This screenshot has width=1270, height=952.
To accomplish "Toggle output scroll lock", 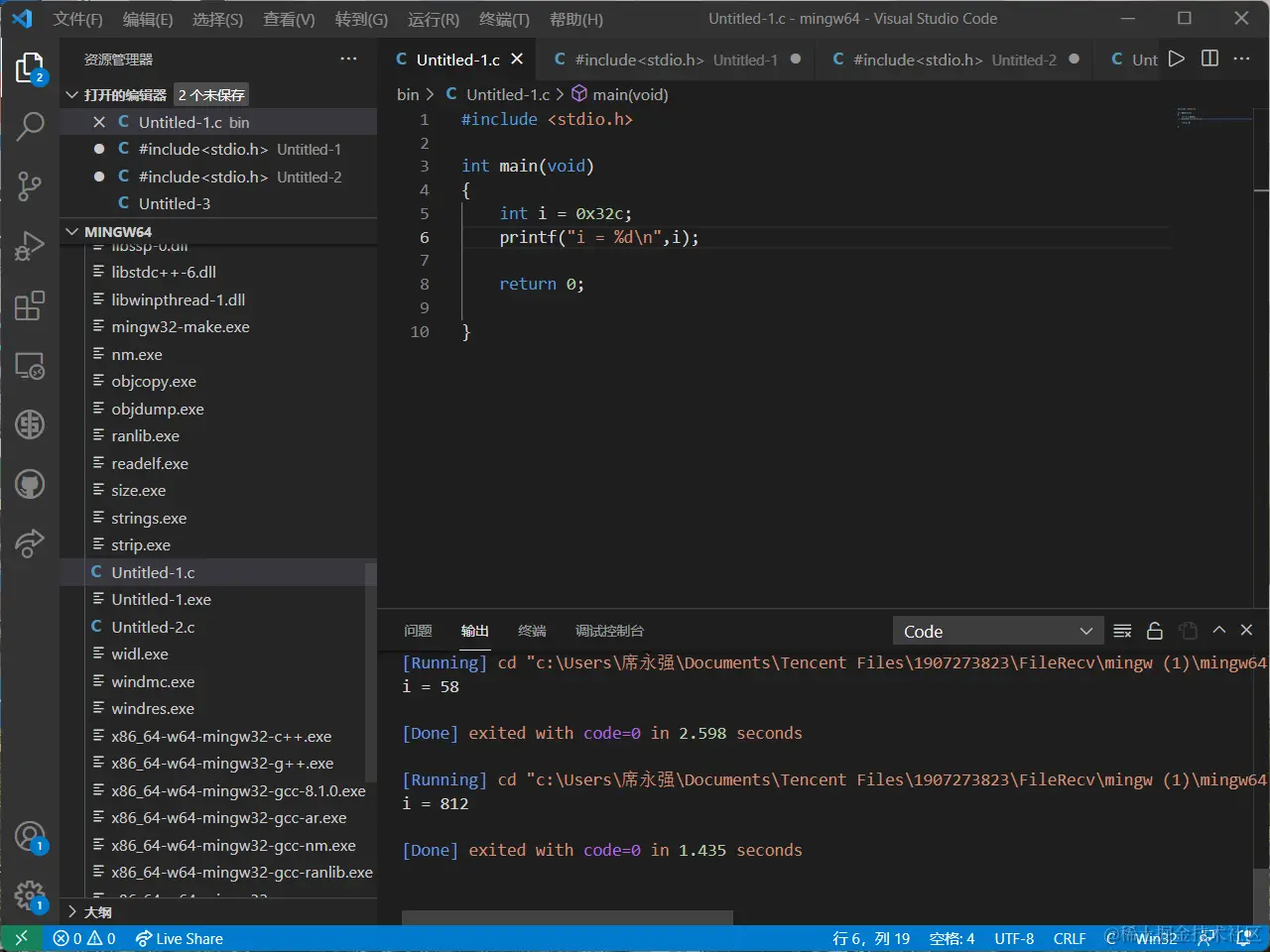I will coord(1155,631).
